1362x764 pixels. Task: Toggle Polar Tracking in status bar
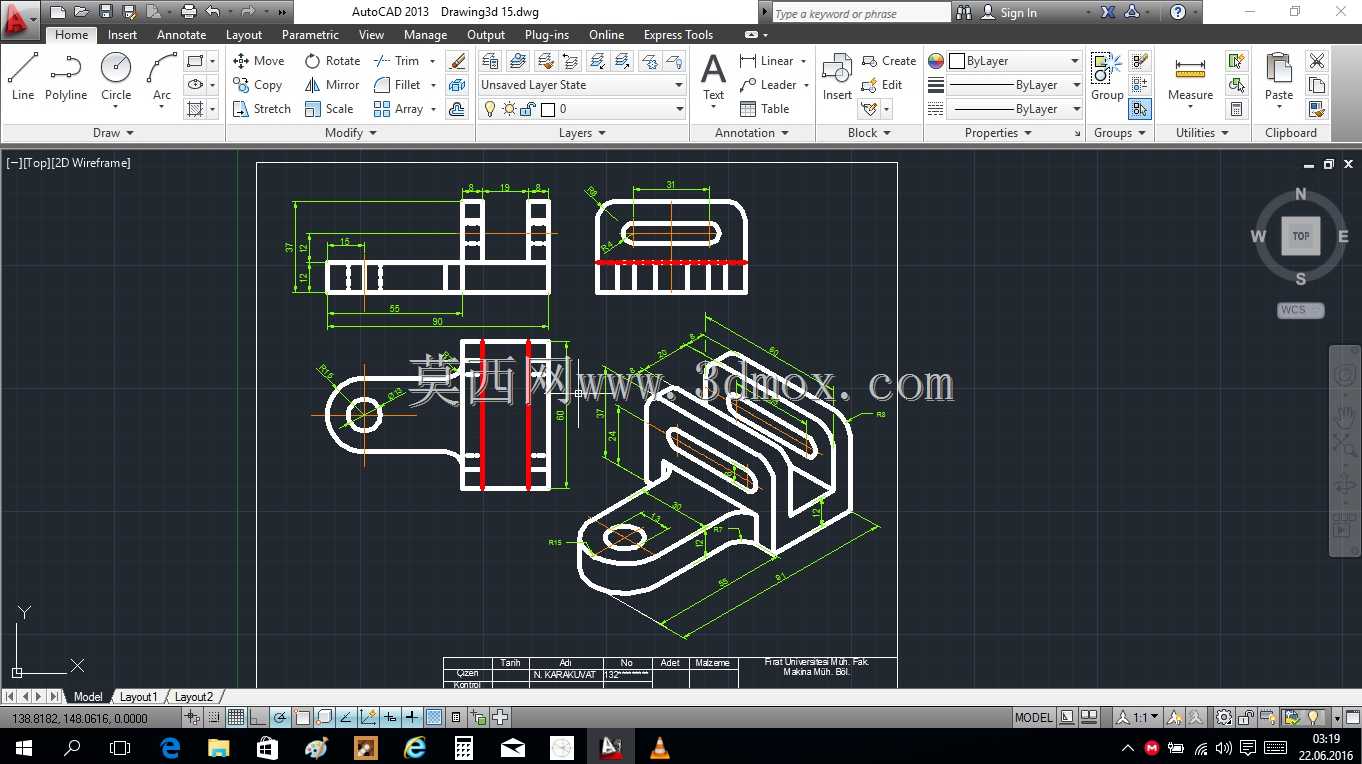tap(279, 717)
